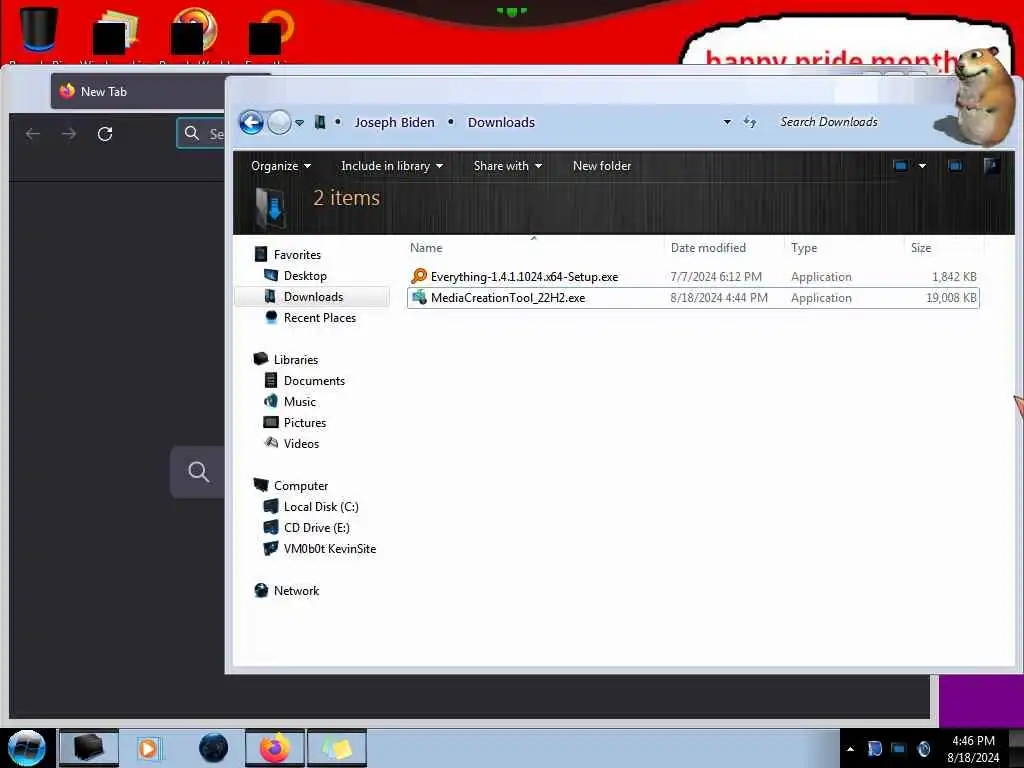Expand the view options dropdown arrow
Viewport: 1024px width, 768px height.
point(922,166)
